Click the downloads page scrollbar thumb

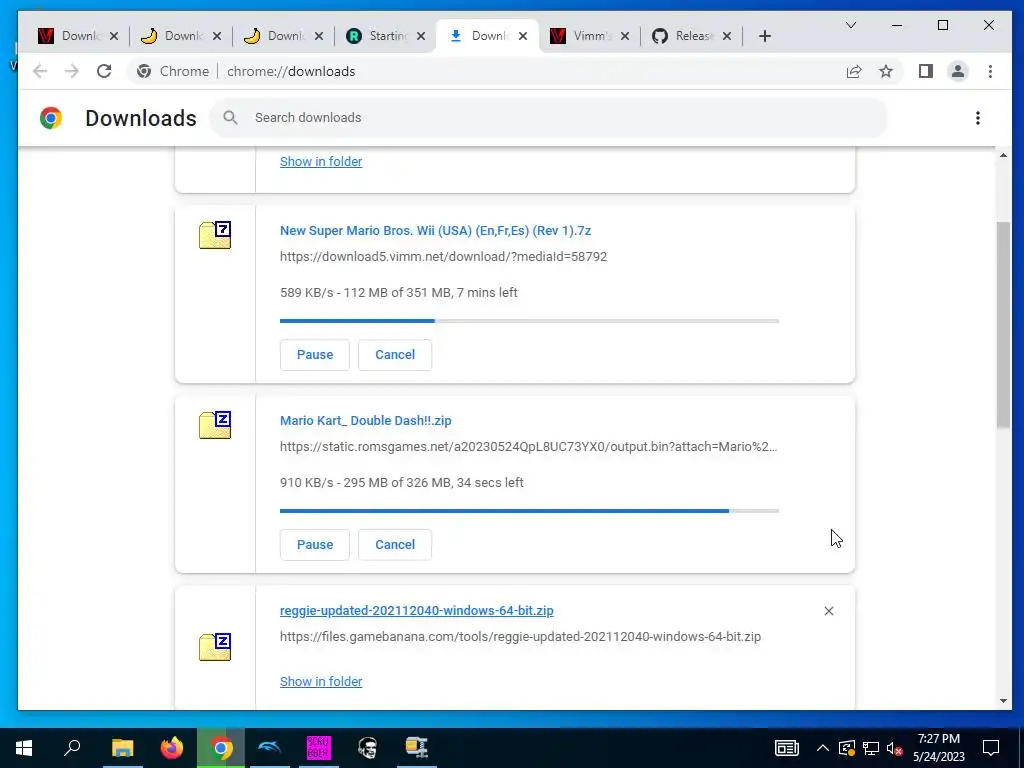[x=1003, y=325]
